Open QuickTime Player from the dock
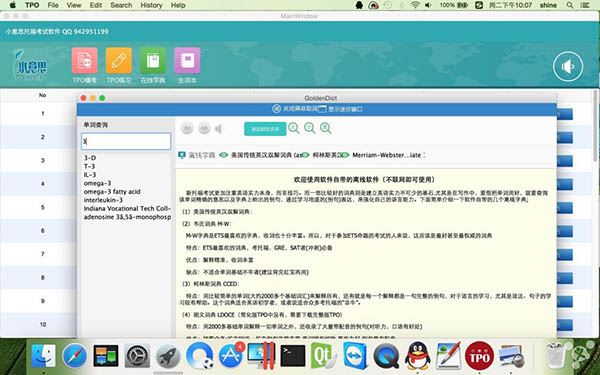Image resolution: width=600 pixels, height=375 pixels. (386, 355)
